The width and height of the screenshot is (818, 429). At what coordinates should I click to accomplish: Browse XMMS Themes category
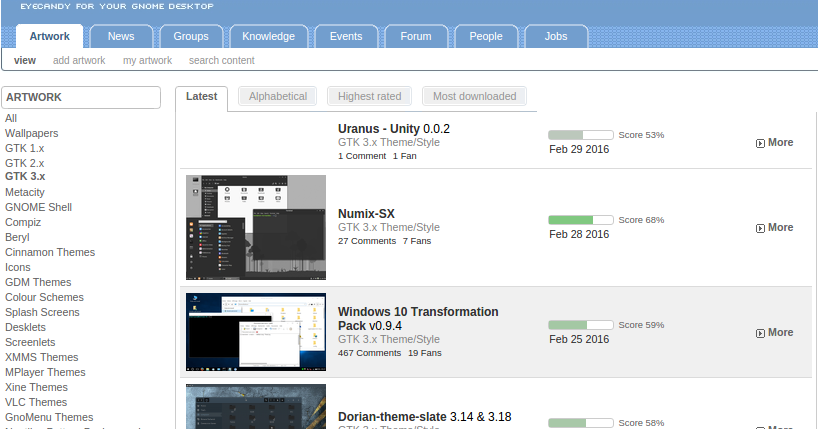click(x=42, y=358)
